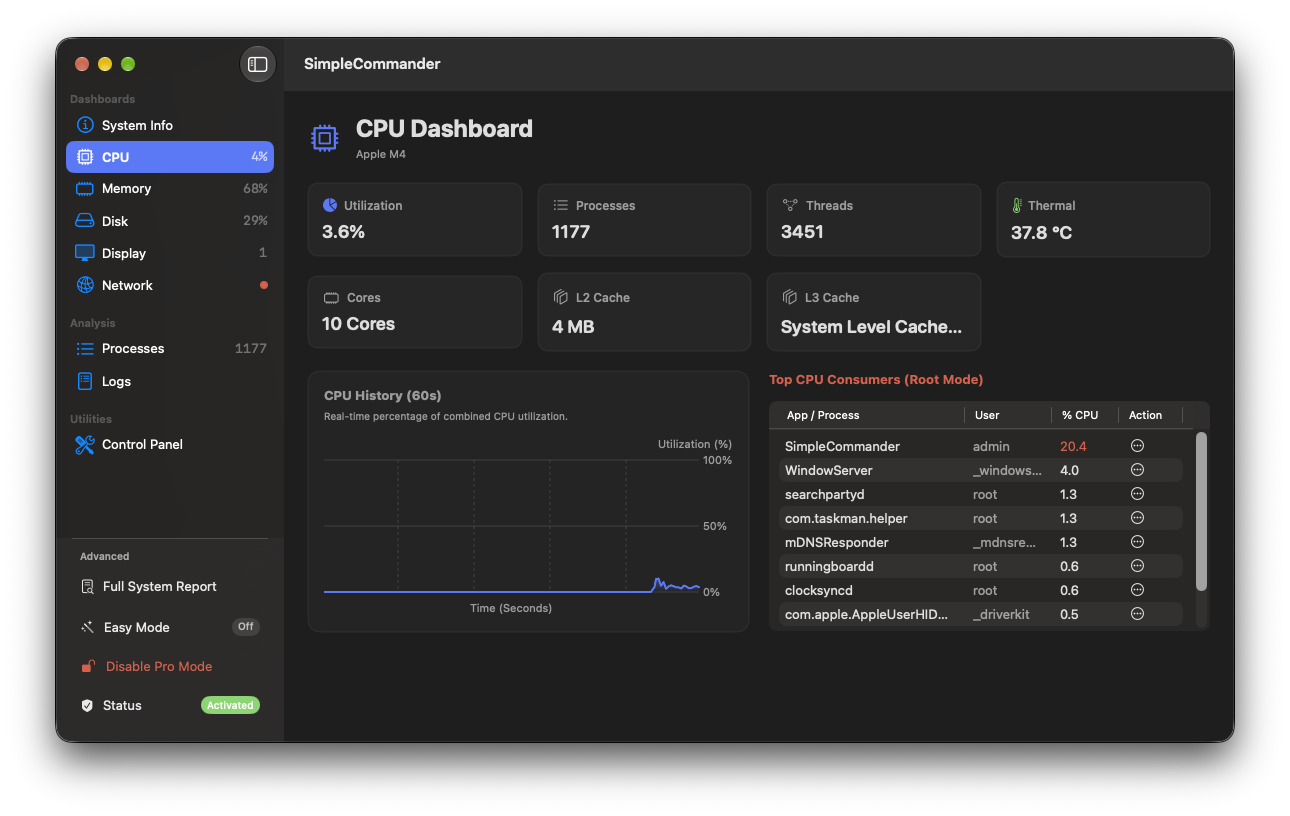Open action menu for WindowServer process
Screen dimensions: 1290x816
tap(1137, 470)
